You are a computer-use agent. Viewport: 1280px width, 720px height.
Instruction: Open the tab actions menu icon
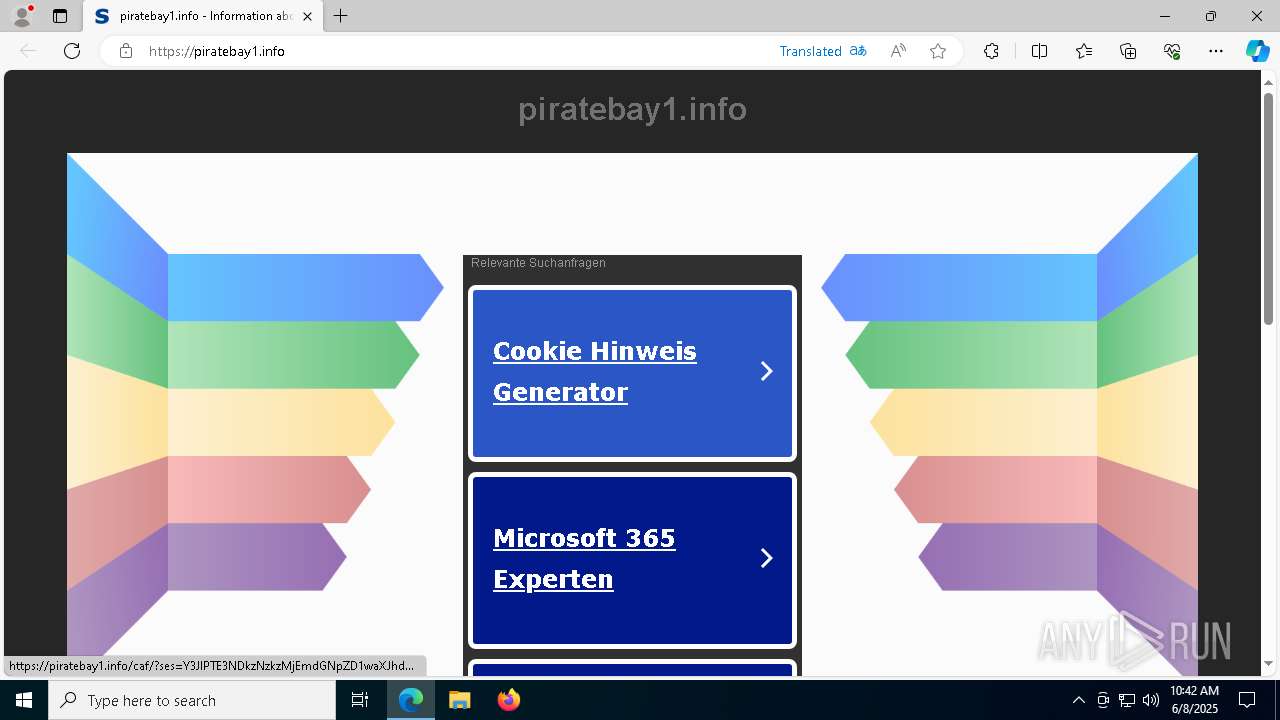coord(60,16)
